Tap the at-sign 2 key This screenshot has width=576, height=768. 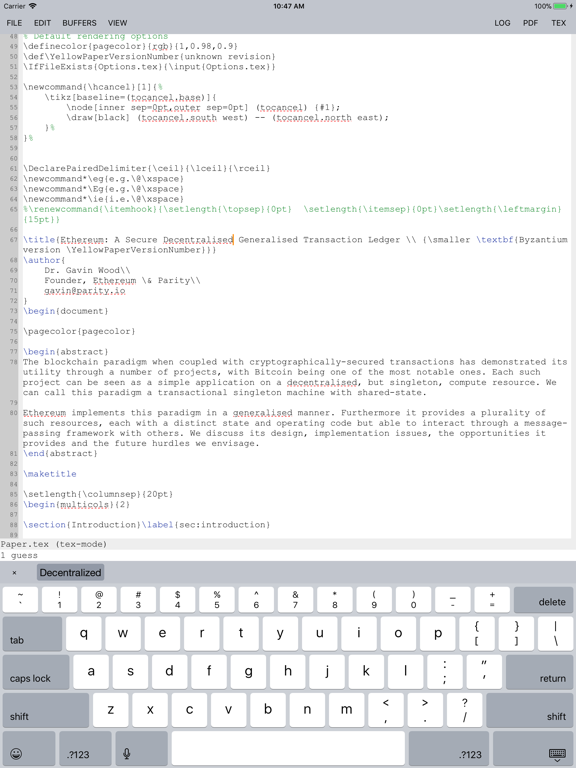coord(99,600)
